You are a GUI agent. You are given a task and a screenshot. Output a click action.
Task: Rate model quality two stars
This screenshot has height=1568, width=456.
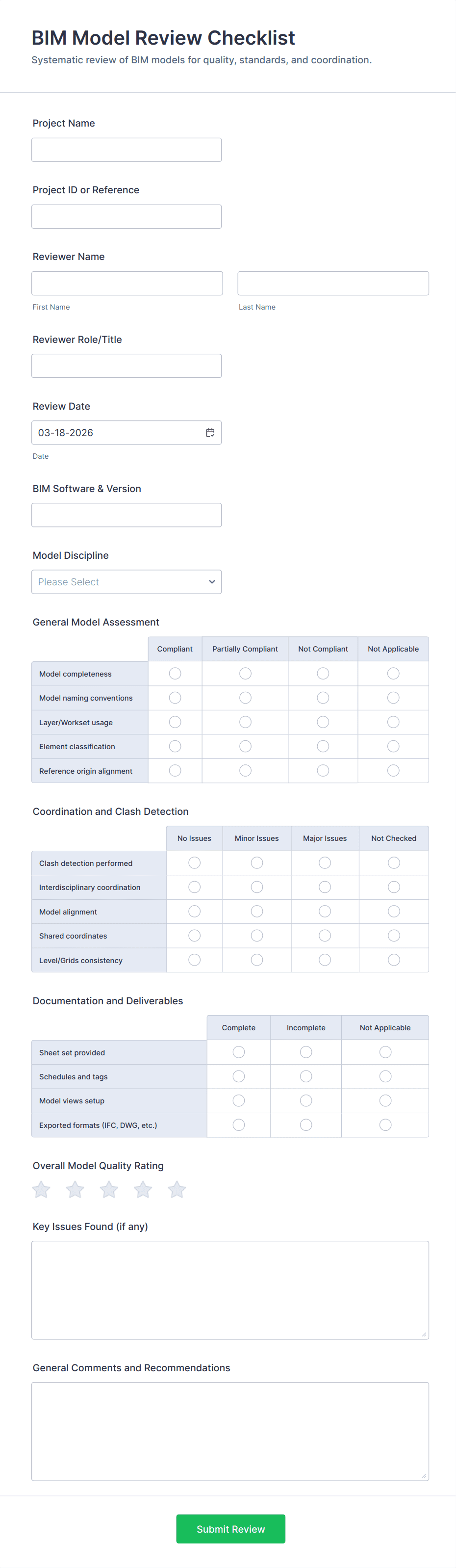(76, 1189)
